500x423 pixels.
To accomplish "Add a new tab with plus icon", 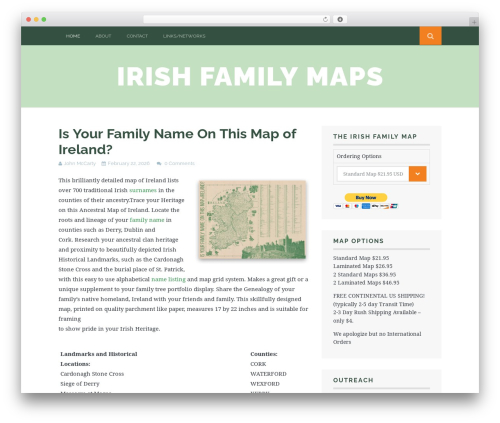I will tap(474, 22).
